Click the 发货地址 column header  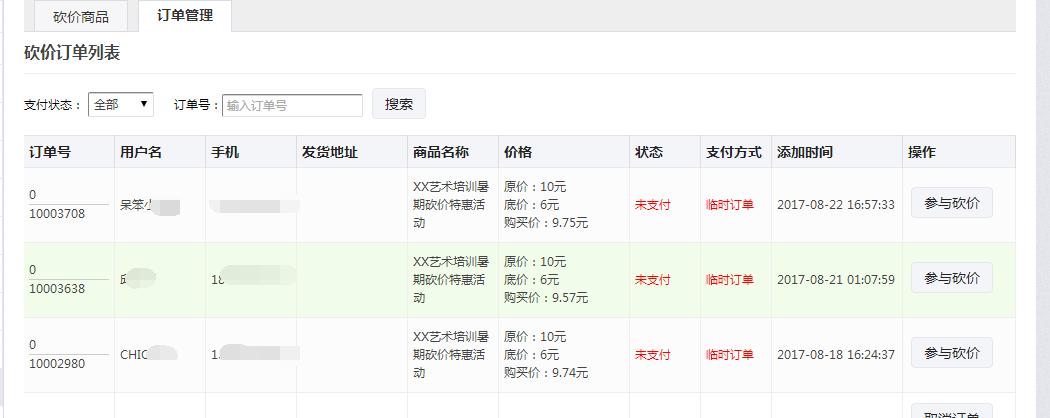[329, 152]
